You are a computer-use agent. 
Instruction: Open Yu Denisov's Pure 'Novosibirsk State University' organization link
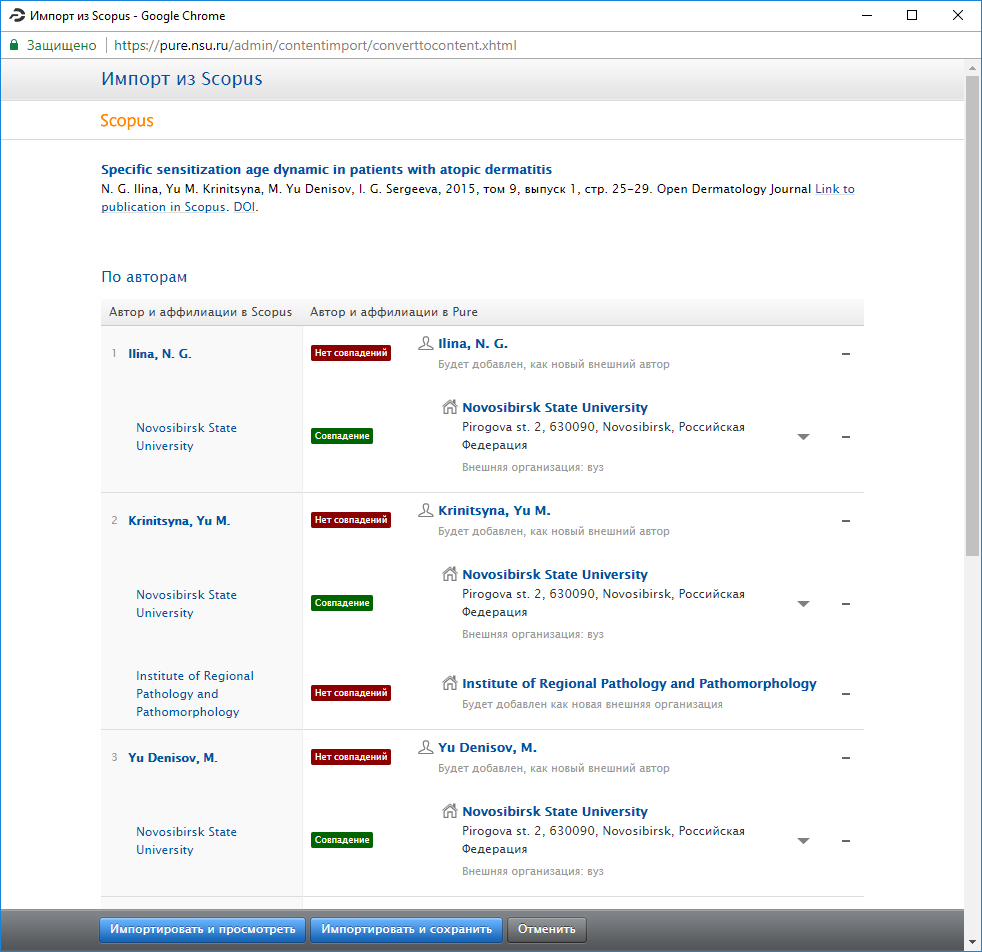point(555,811)
